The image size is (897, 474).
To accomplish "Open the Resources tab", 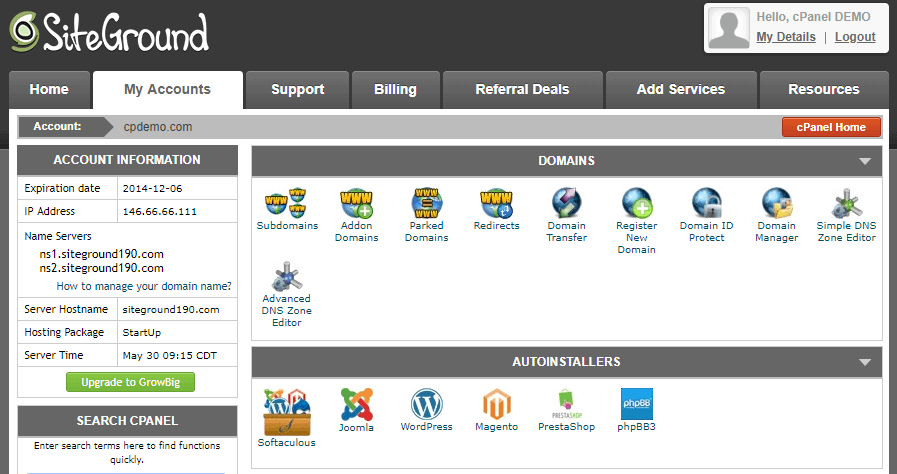I will point(824,90).
